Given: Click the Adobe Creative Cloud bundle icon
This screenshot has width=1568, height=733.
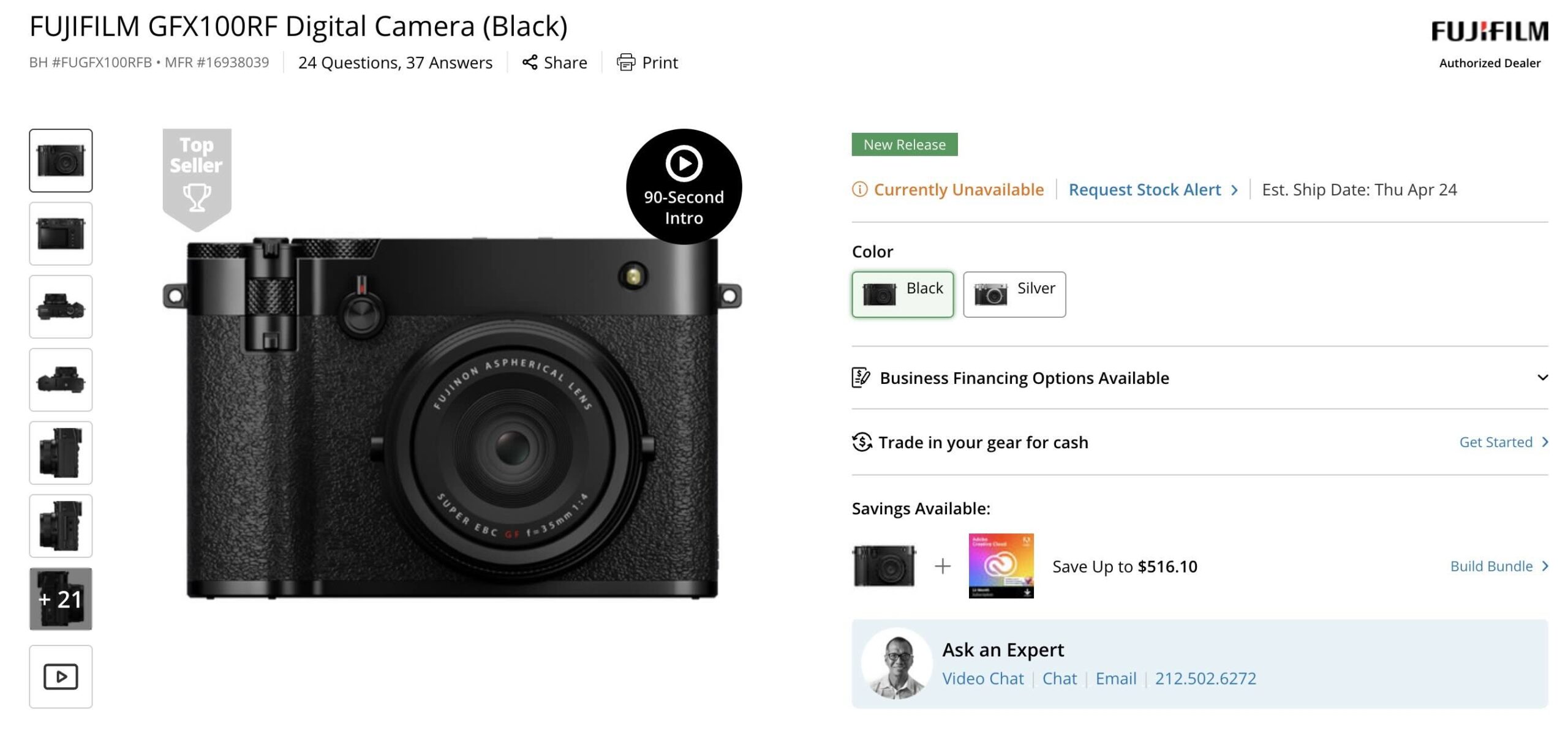Looking at the screenshot, I should 1003,566.
